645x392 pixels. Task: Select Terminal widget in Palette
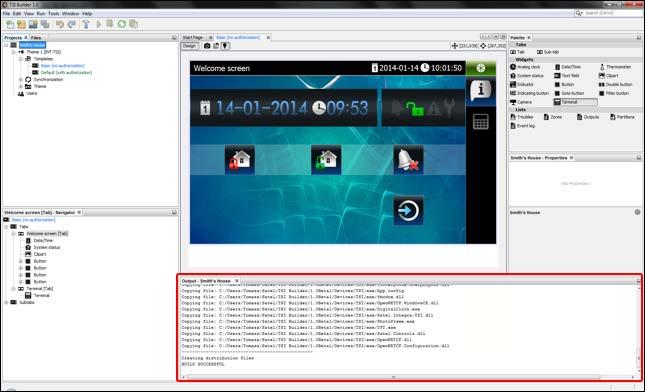(x=575, y=102)
